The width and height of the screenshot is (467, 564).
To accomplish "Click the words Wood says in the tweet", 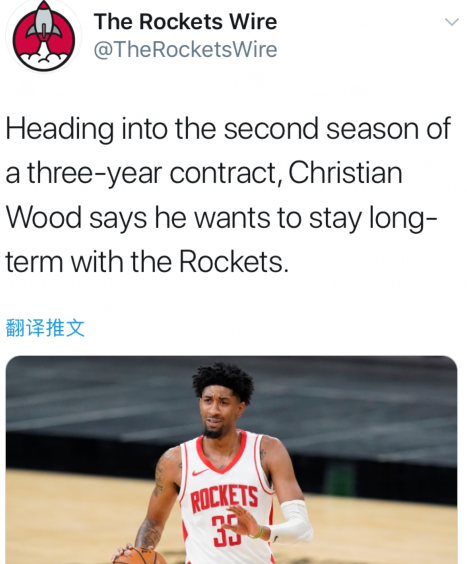I will 76,219.
